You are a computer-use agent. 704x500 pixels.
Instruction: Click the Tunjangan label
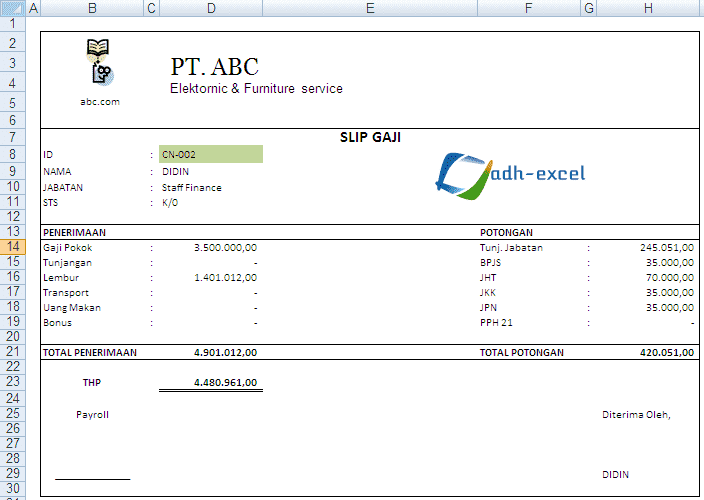pyautogui.click(x=67, y=263)
